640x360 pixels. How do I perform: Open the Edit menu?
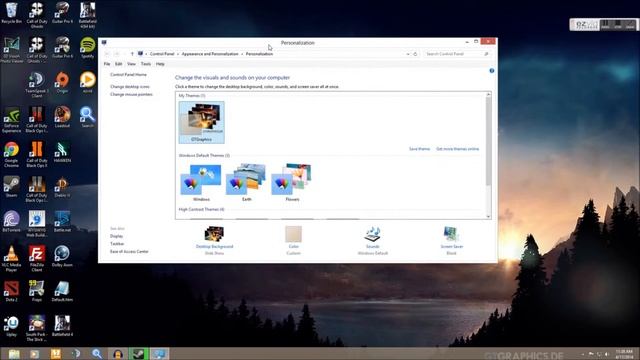click(118, 64)
